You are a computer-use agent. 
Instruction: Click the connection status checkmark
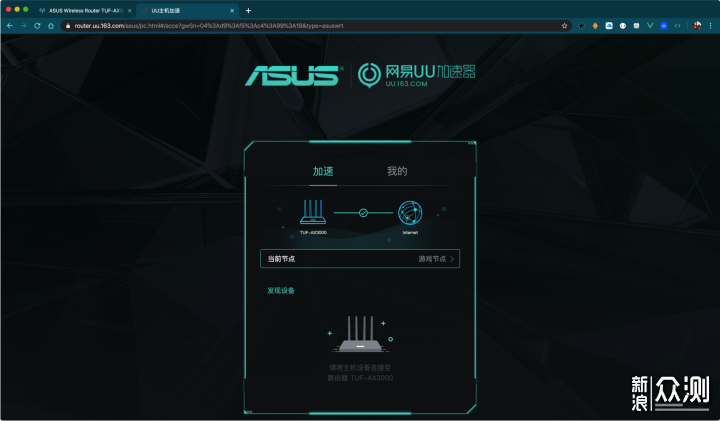(x=363, y=213)
